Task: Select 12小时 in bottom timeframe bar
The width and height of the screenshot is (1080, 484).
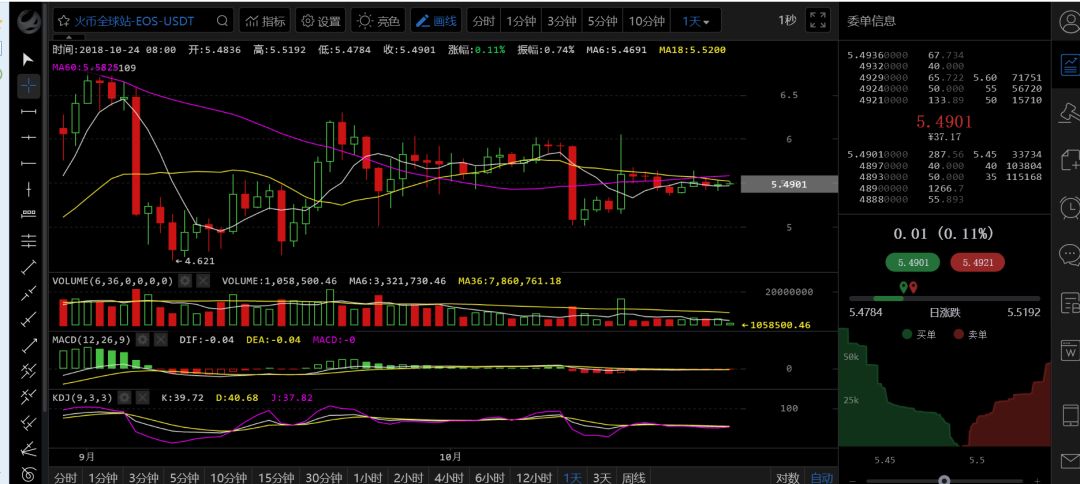Action: pyautogui.click(x=532, y=478)
